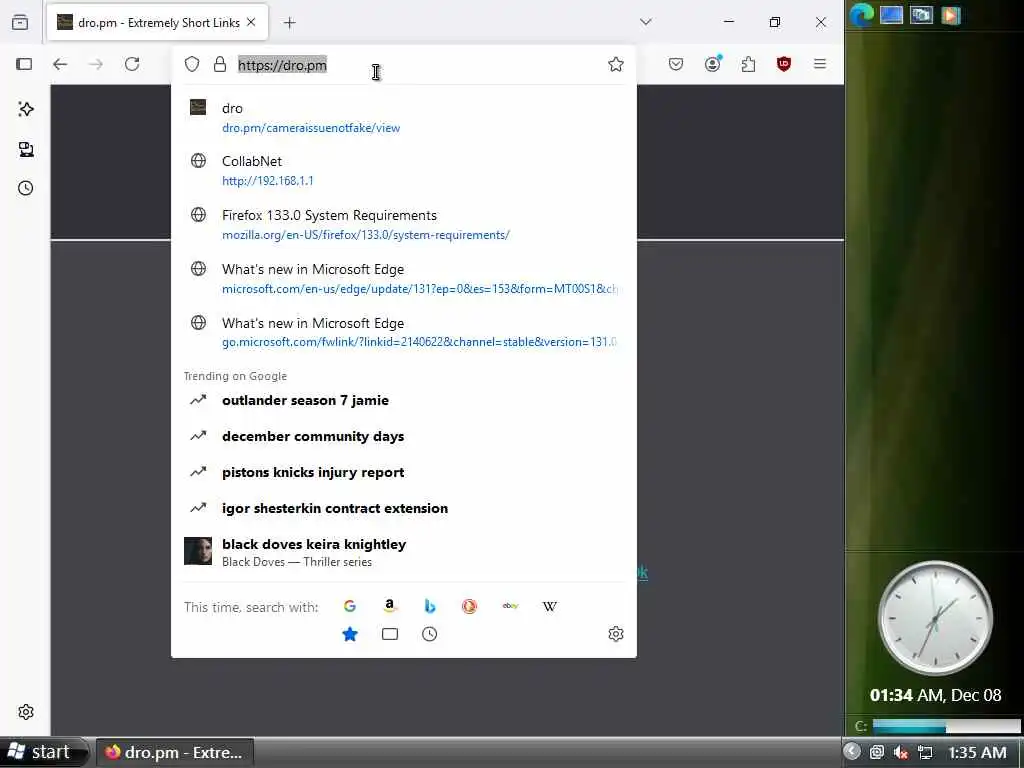Select black doves keira knightley suggestion

403,552
